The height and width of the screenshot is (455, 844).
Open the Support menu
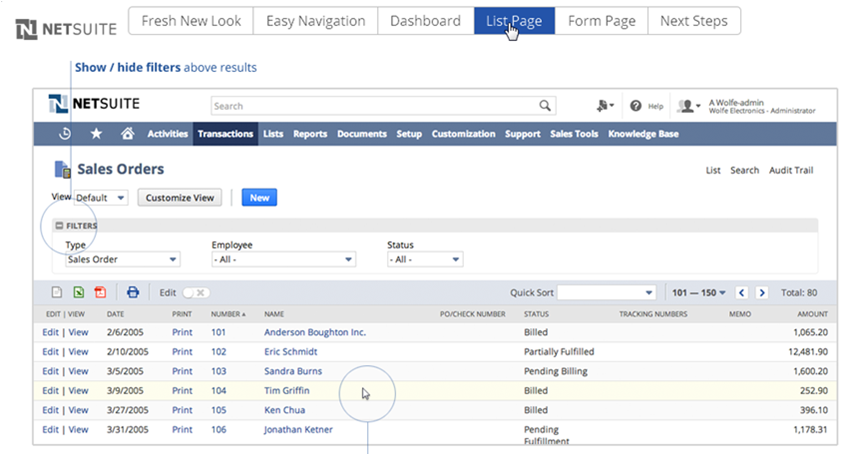coord(522,134)
